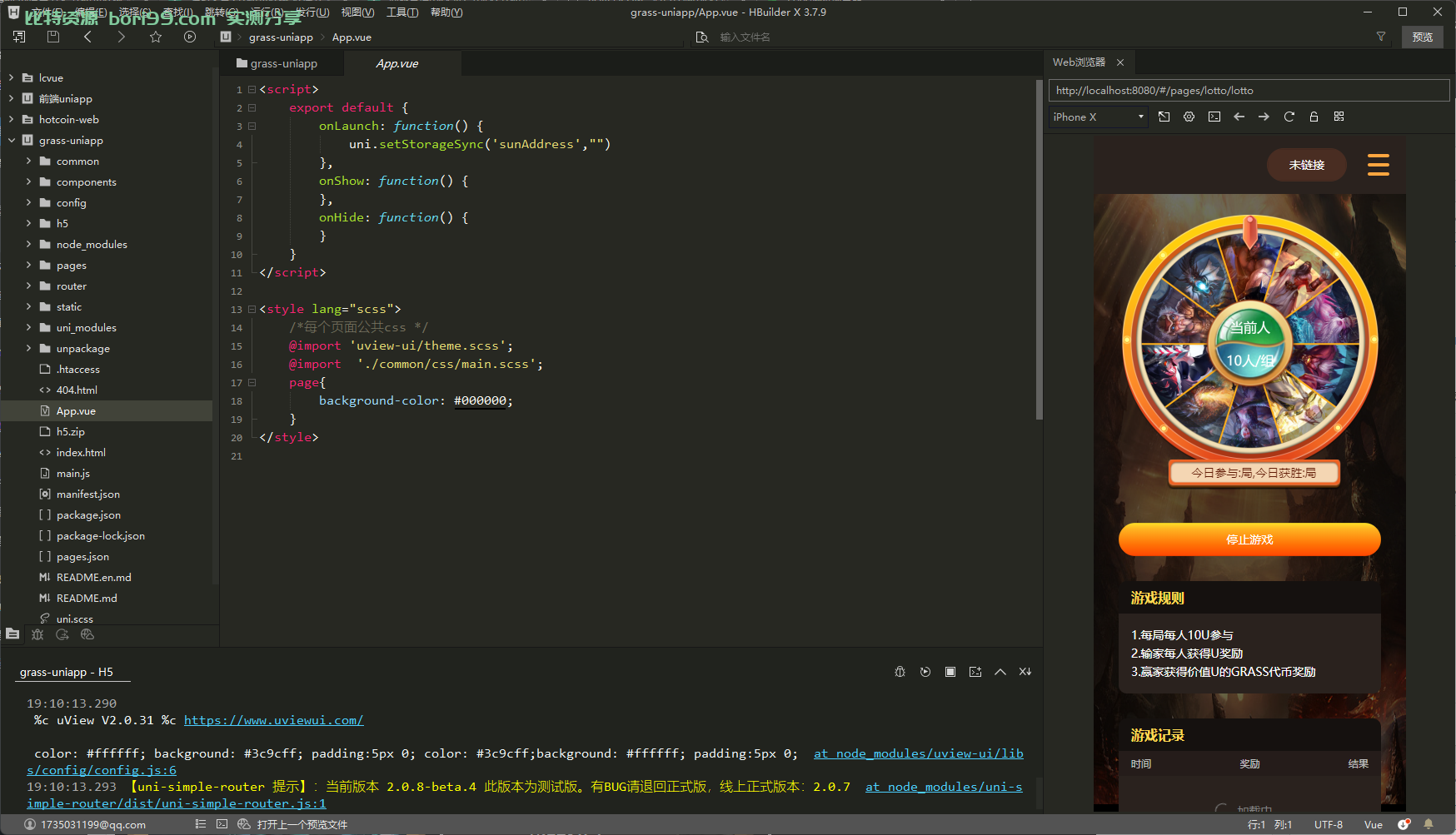Screen dimensions: 1456x835
Task: Bookmark with the star icon
Action: (156, 37)
